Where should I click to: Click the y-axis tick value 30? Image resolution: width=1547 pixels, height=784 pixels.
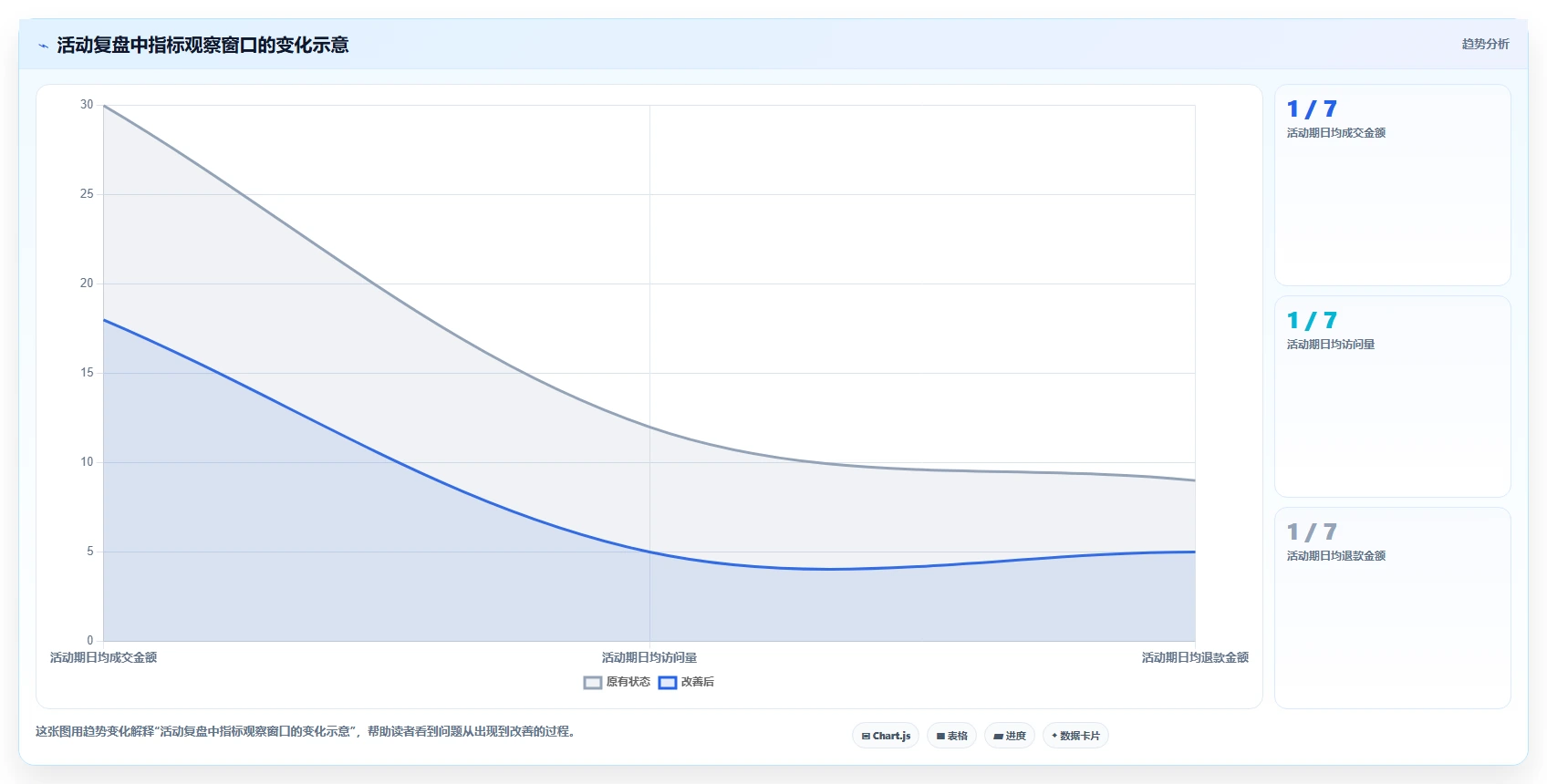tap(87, 105)
